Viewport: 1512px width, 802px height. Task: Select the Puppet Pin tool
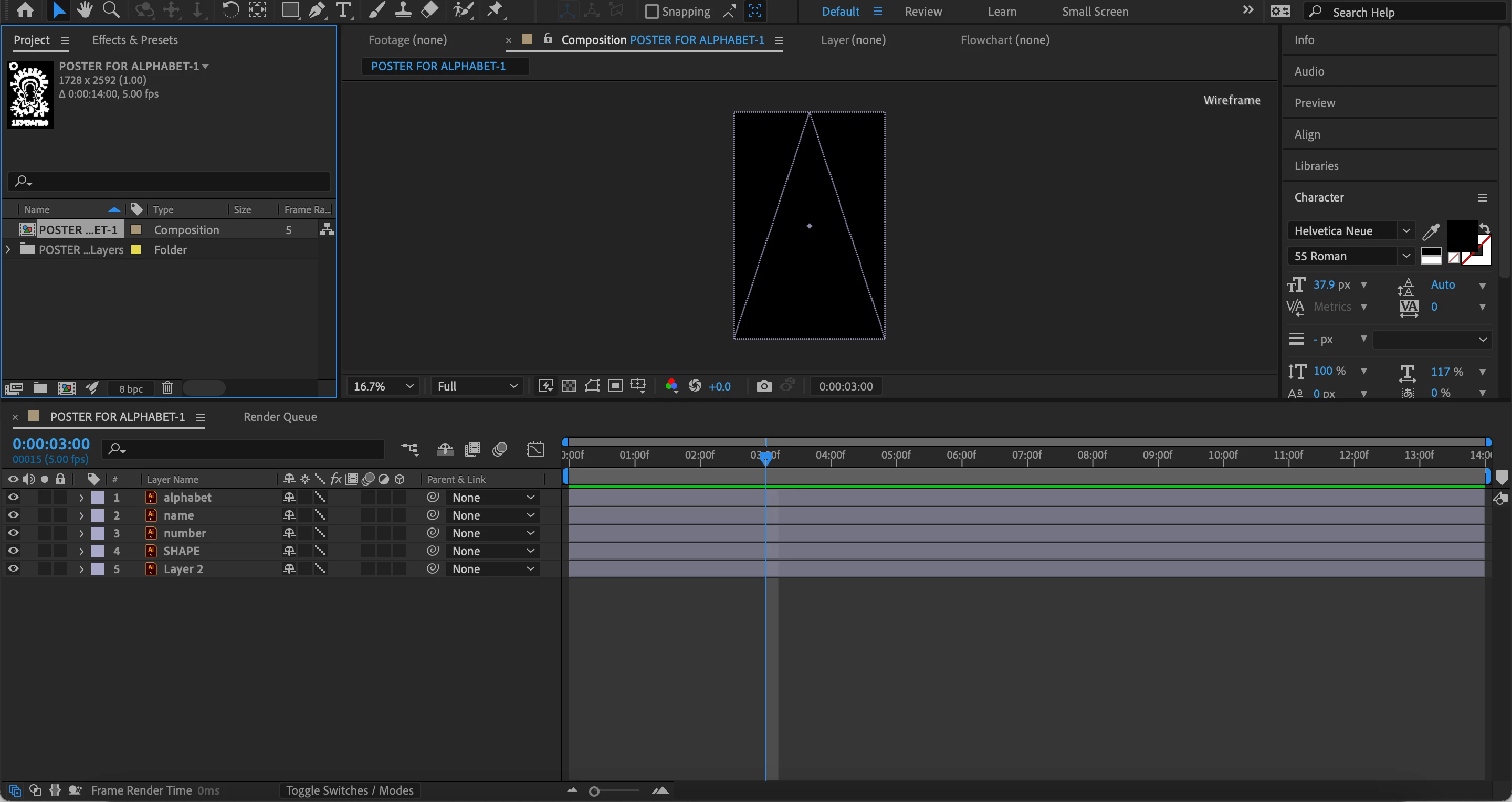[x=495, y=10]
